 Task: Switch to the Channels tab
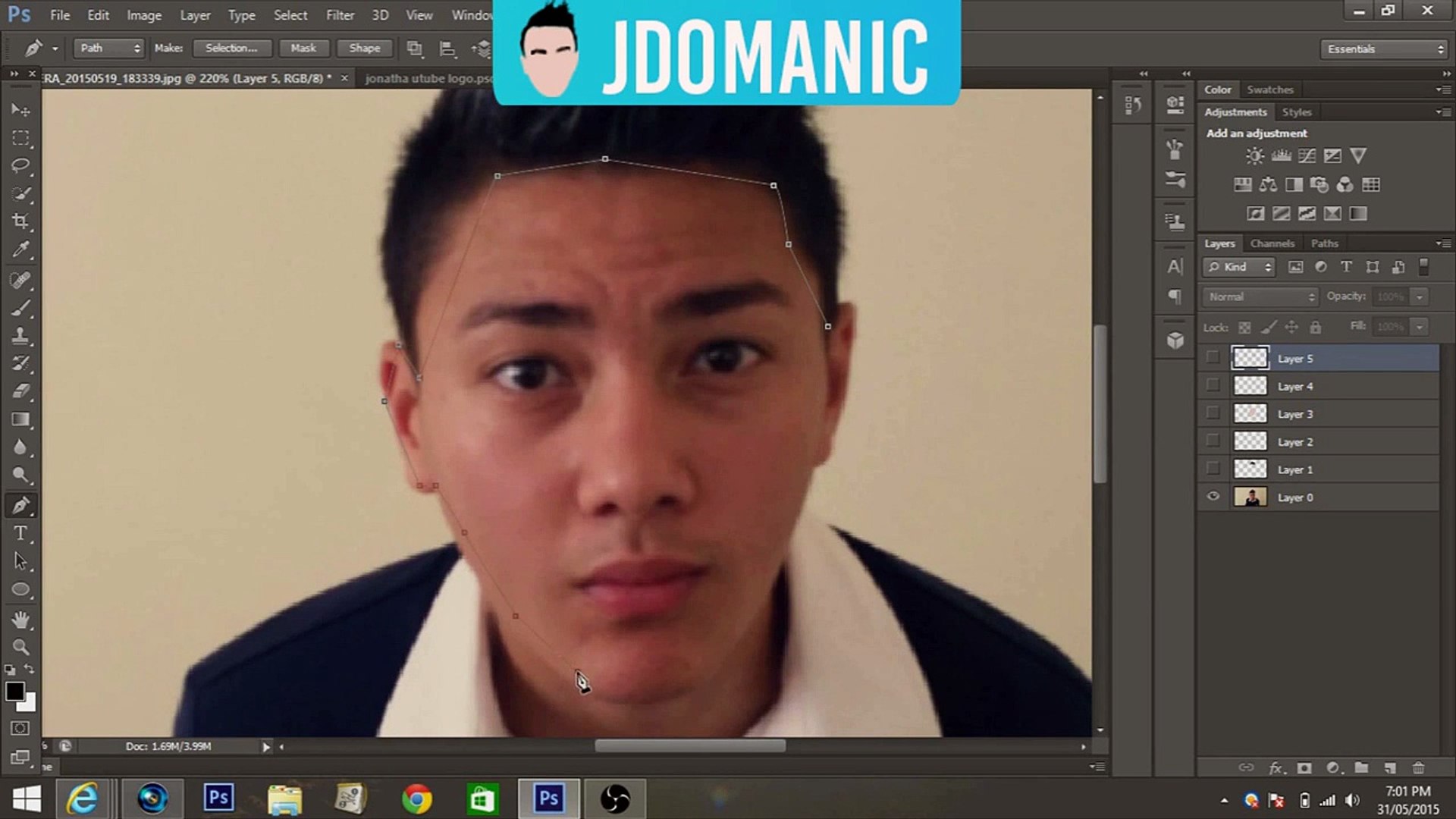pos(1272,243)
